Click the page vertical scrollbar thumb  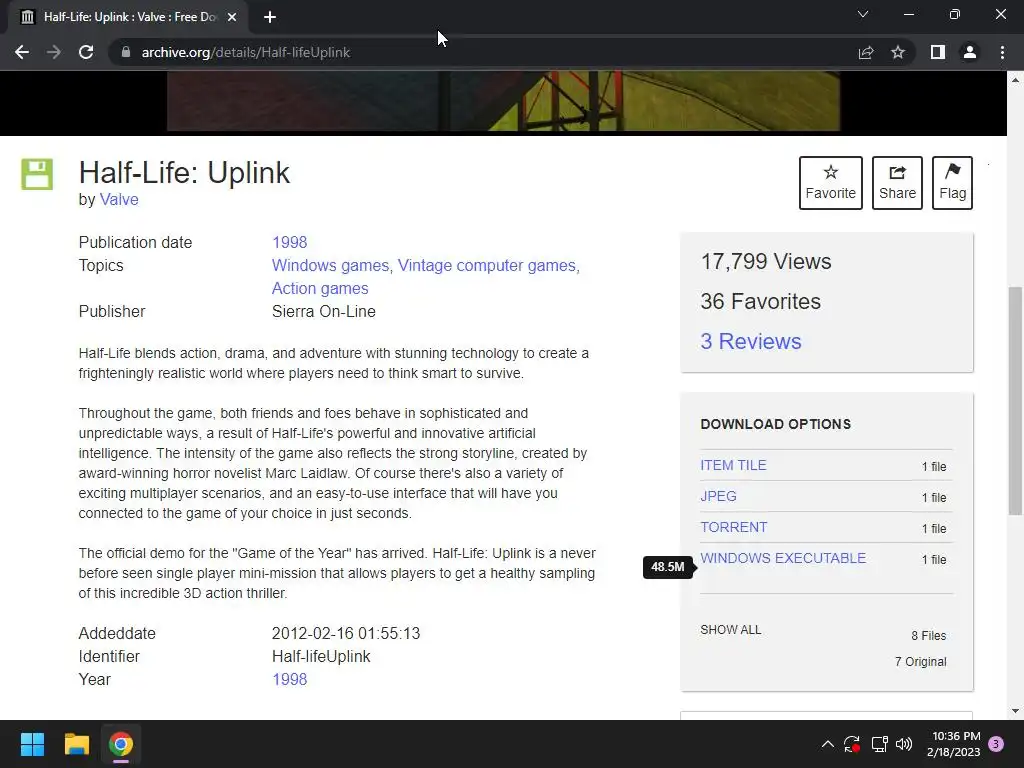coord(1015,400)
